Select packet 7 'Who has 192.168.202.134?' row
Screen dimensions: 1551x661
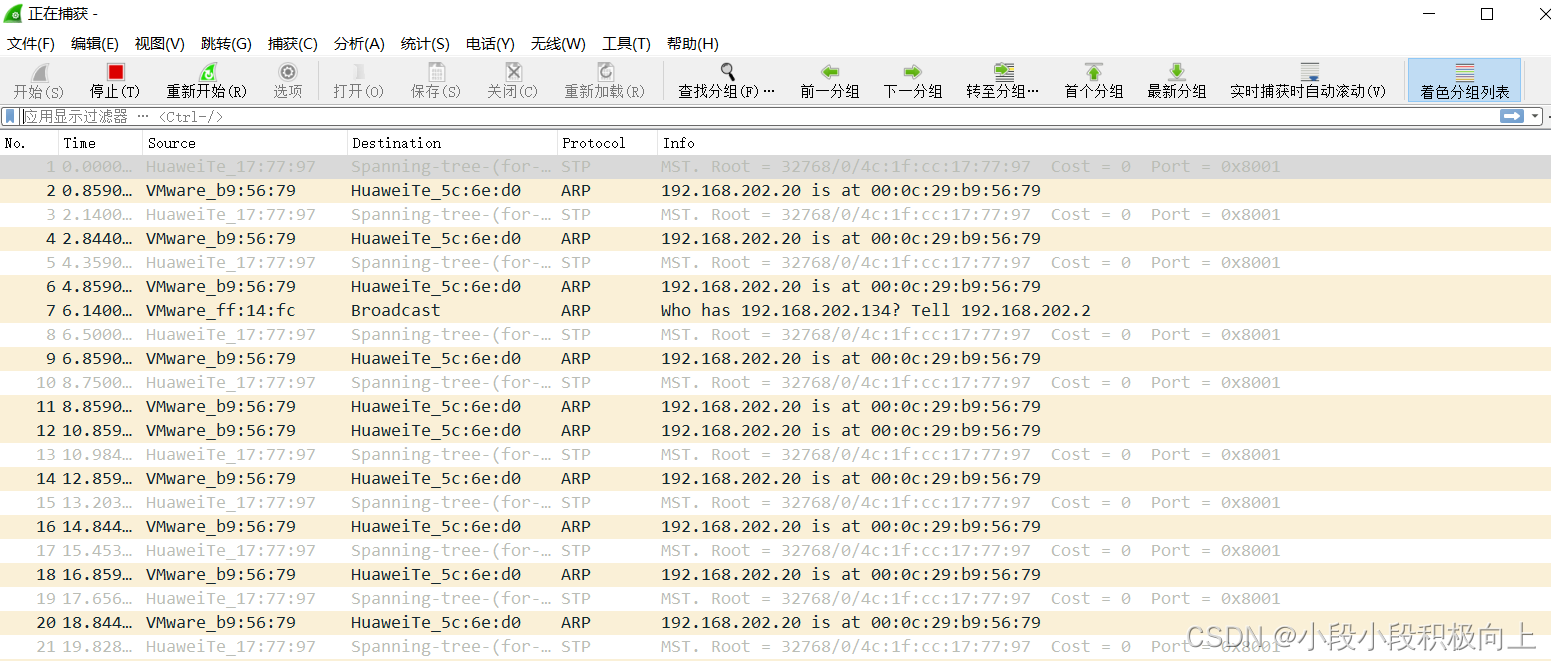pyautogui.click(x=775, y=311)
